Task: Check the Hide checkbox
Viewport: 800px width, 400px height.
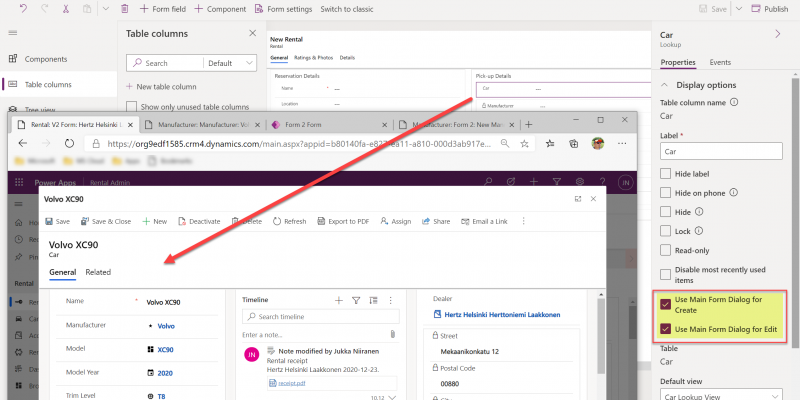Action: tap(665, 212)
